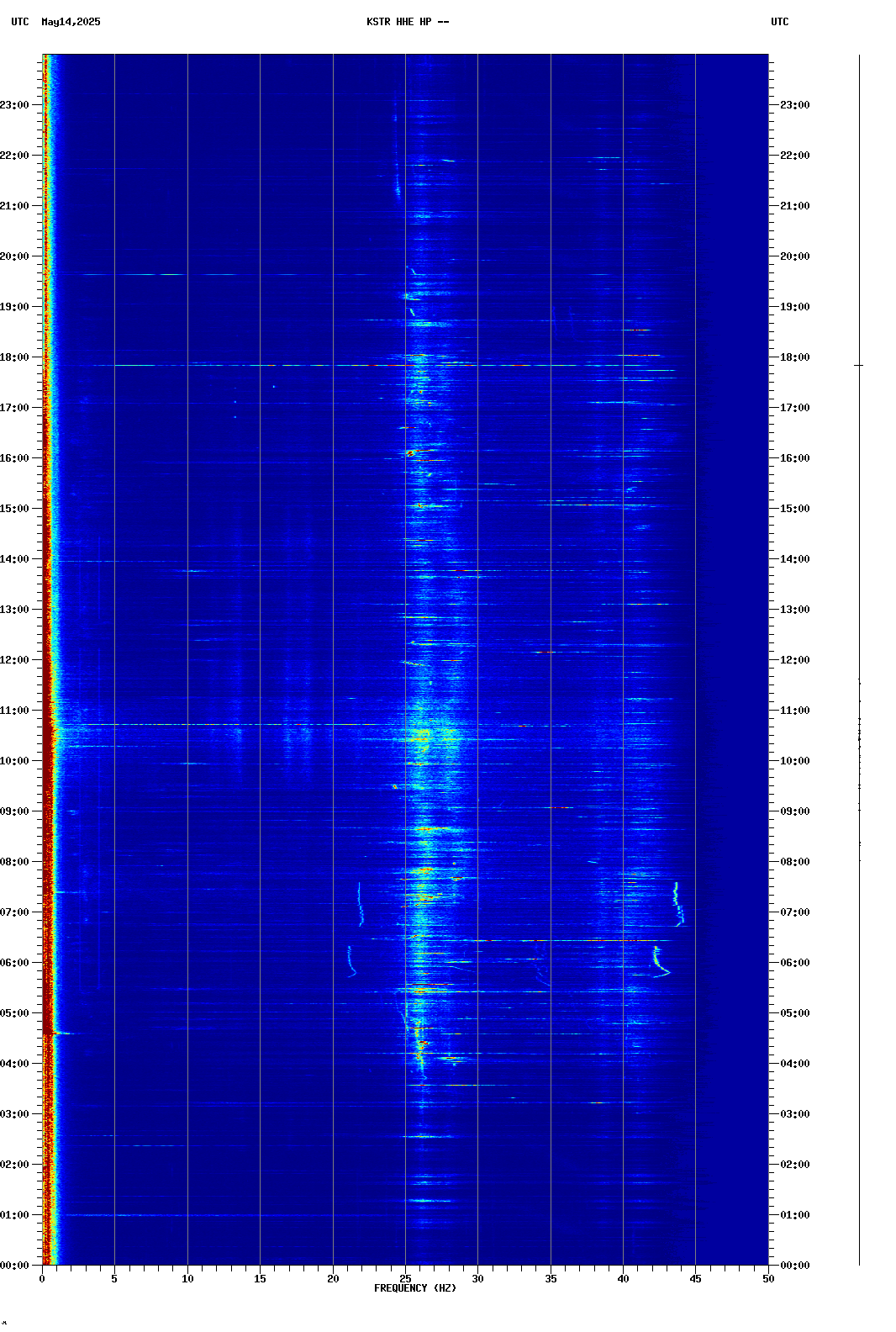Click the 35 Hz frequency axis label
The height and width of the screenshot is (1332, 896).
tap(551, 1279)
